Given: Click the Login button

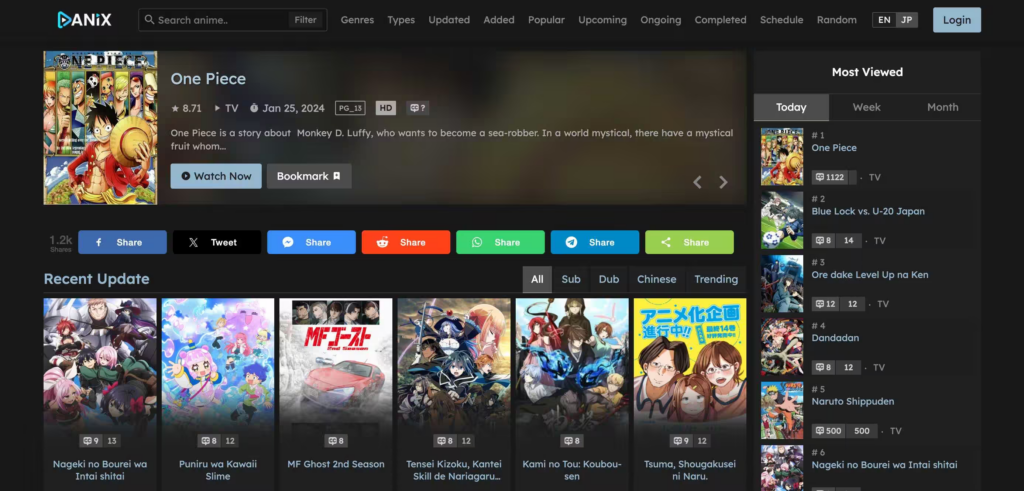Looking at the screenshot, I should click(x=957, y=20).
